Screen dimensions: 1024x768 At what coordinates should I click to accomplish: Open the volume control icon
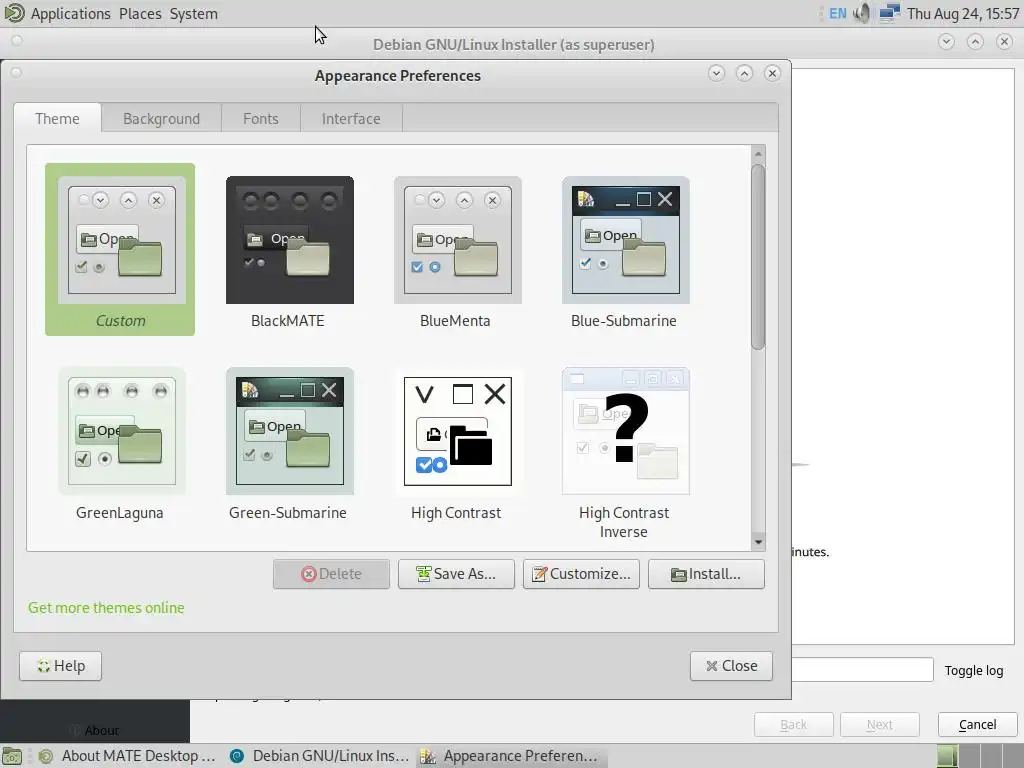point(862,13)
